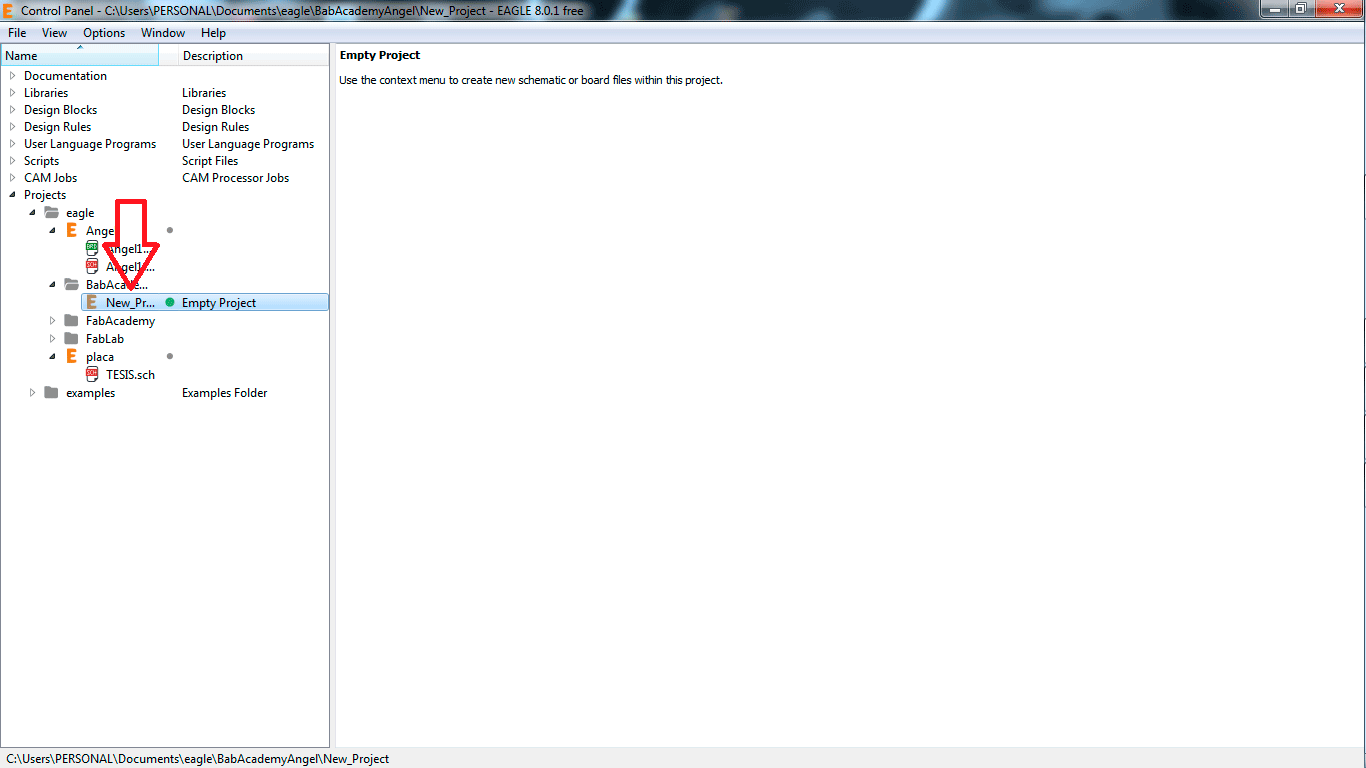Expand the Documentation tree node
Screen dimensions: 1366x768
tap(12, 76)
